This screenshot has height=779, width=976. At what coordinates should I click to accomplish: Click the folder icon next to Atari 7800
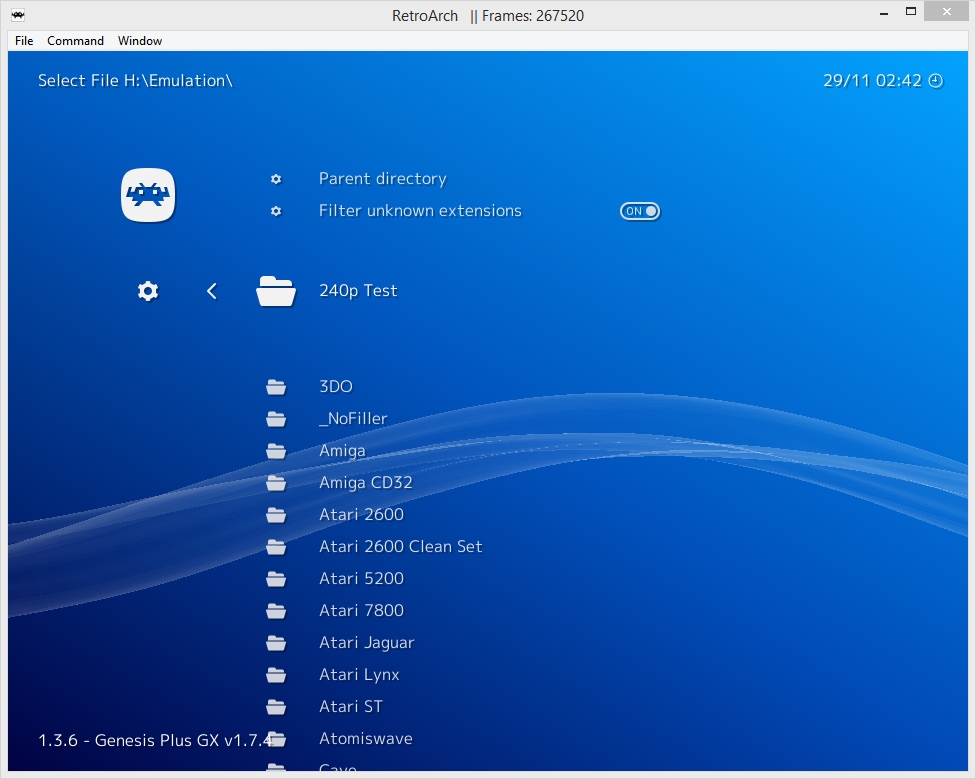[276, 611]
